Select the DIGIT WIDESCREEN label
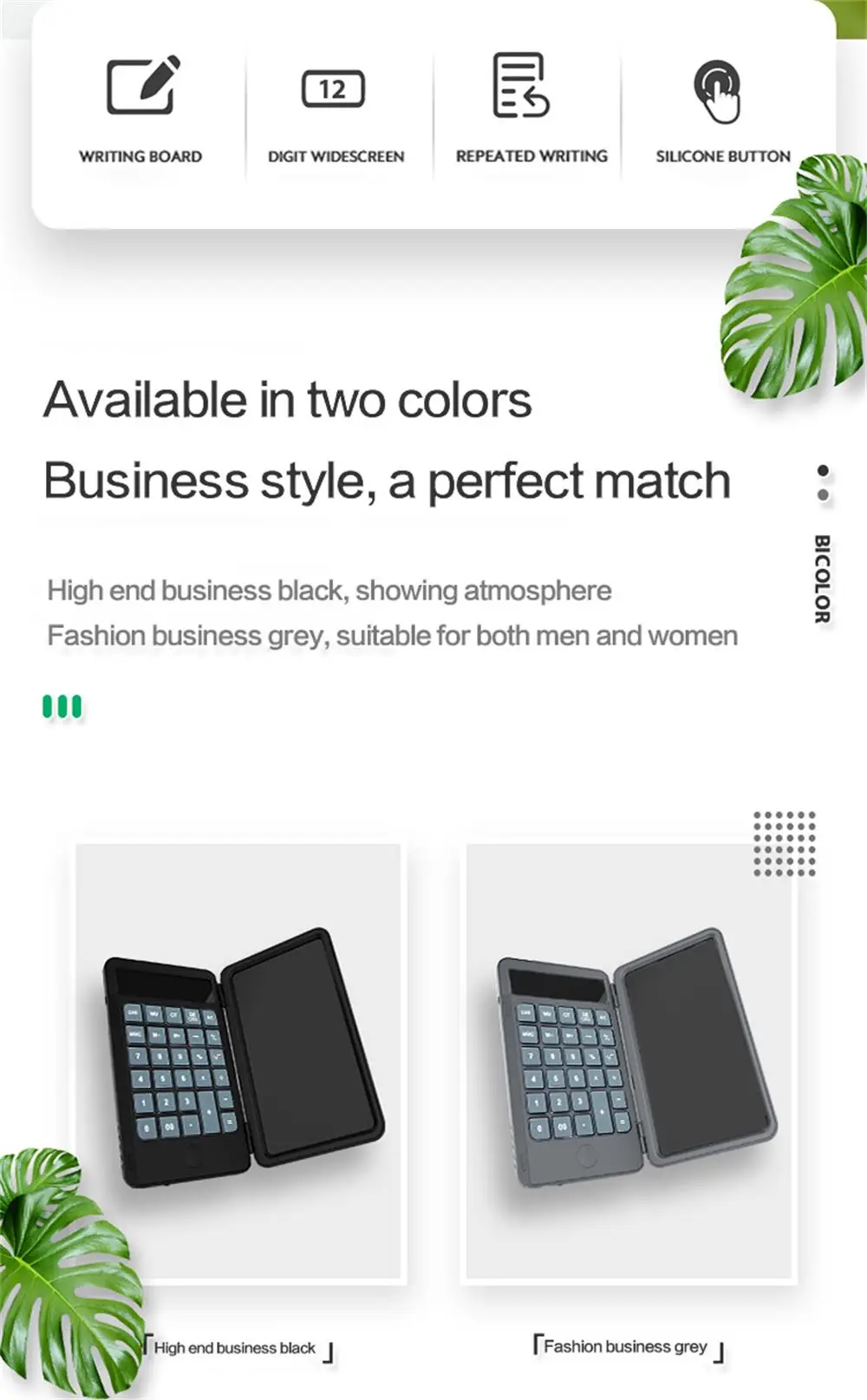Image resolution: width=867 pixels, height=1400 pixels. point(336,157)
